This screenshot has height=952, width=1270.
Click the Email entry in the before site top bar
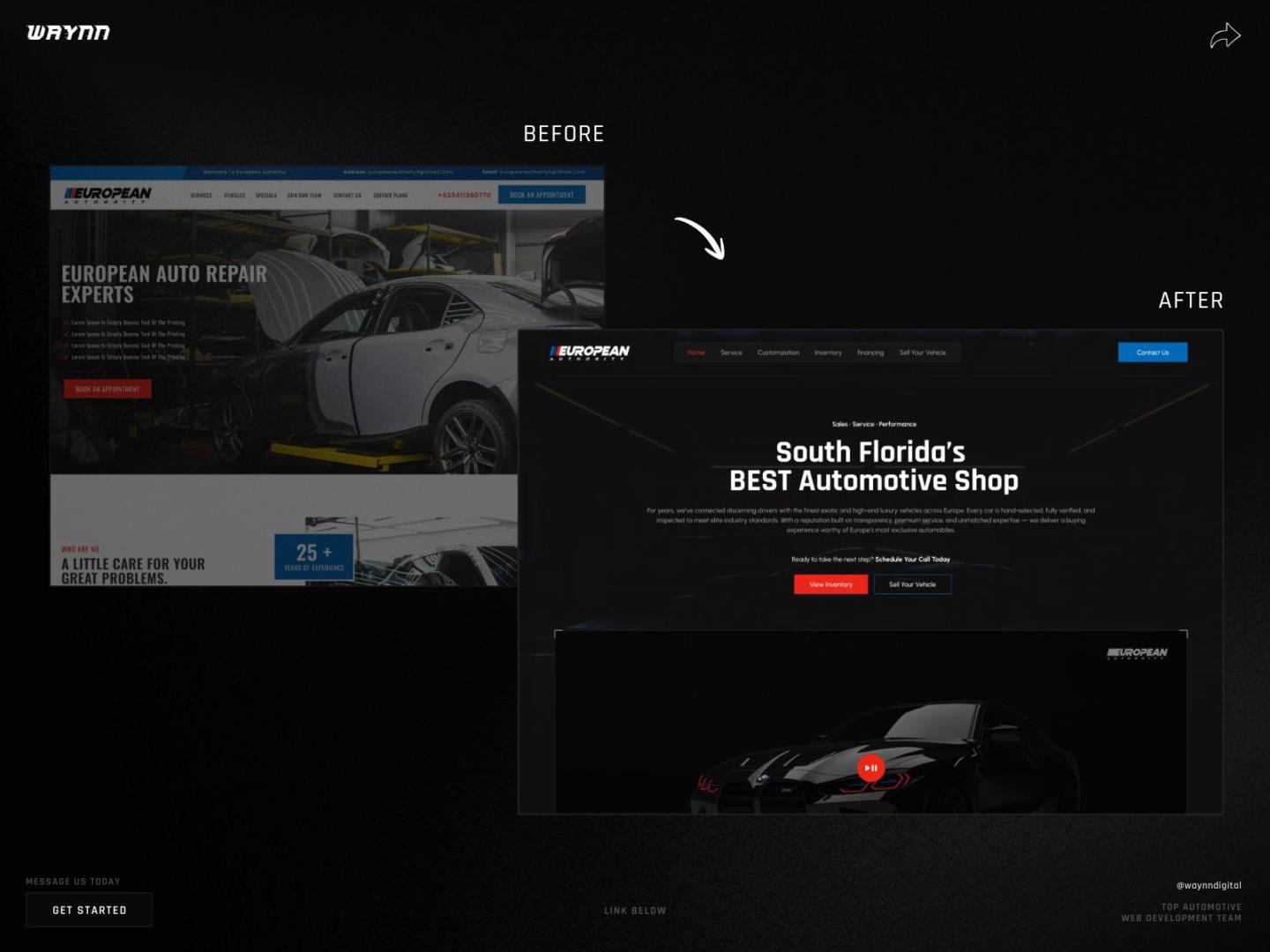coord(534,172)
